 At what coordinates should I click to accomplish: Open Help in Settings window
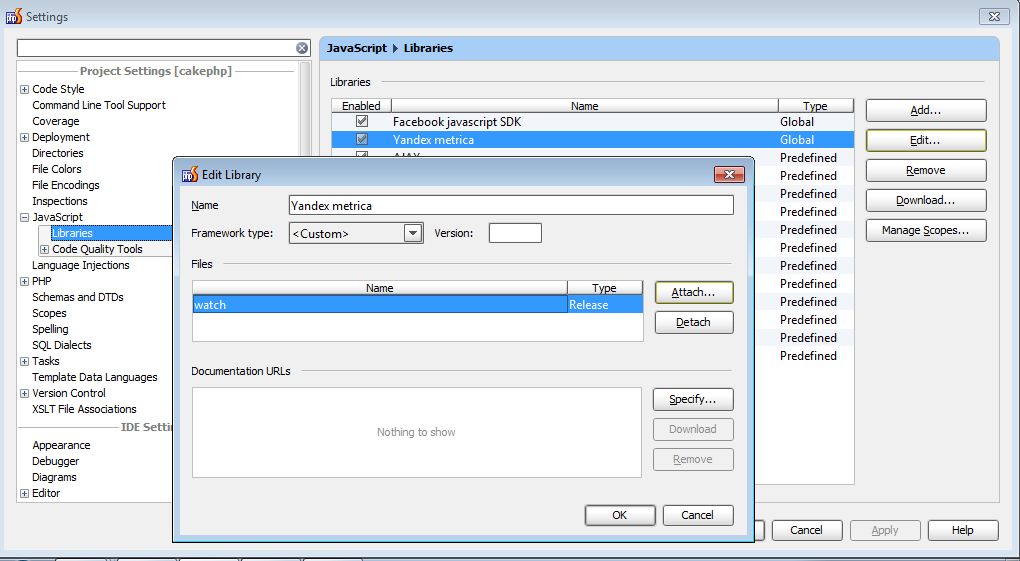(963, 530)
